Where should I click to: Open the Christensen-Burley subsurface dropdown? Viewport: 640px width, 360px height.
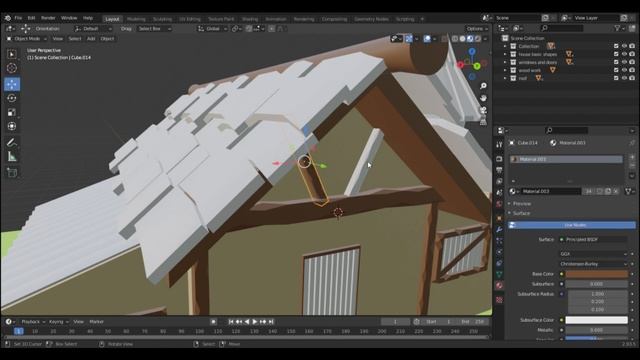(x=593, y=264)
